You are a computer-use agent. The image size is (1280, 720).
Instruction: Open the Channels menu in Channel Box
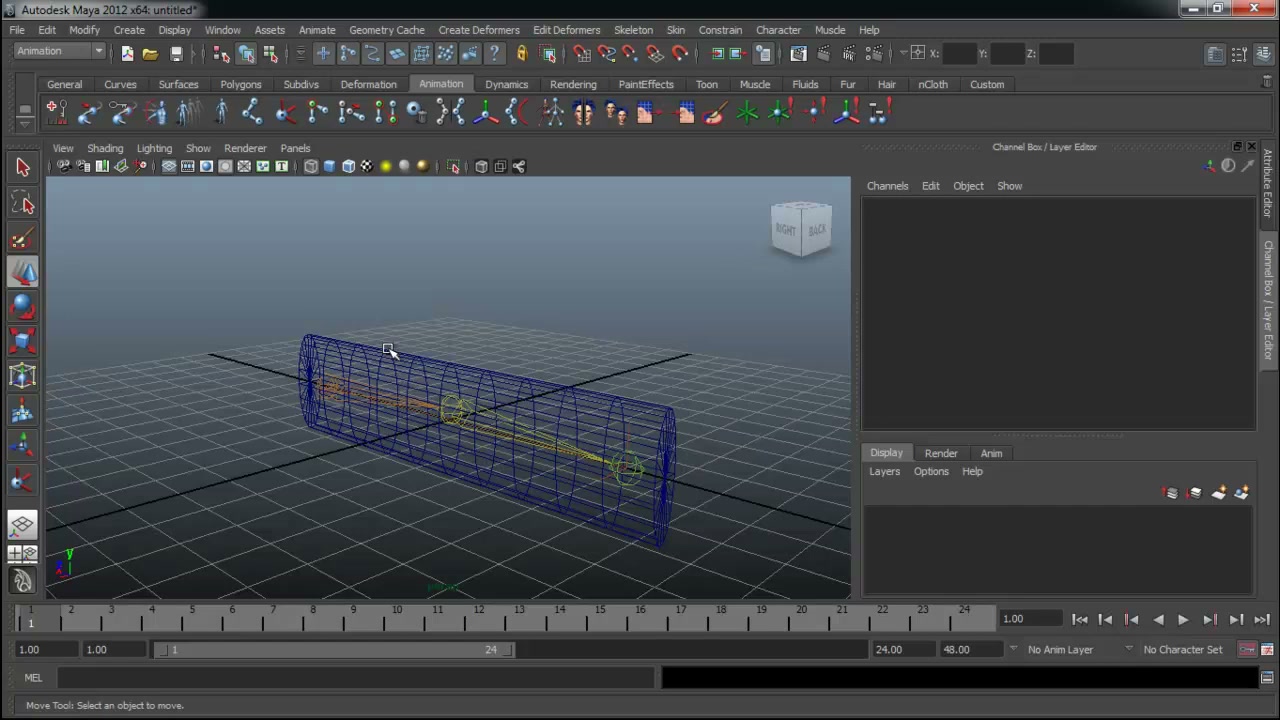(887, 186)
